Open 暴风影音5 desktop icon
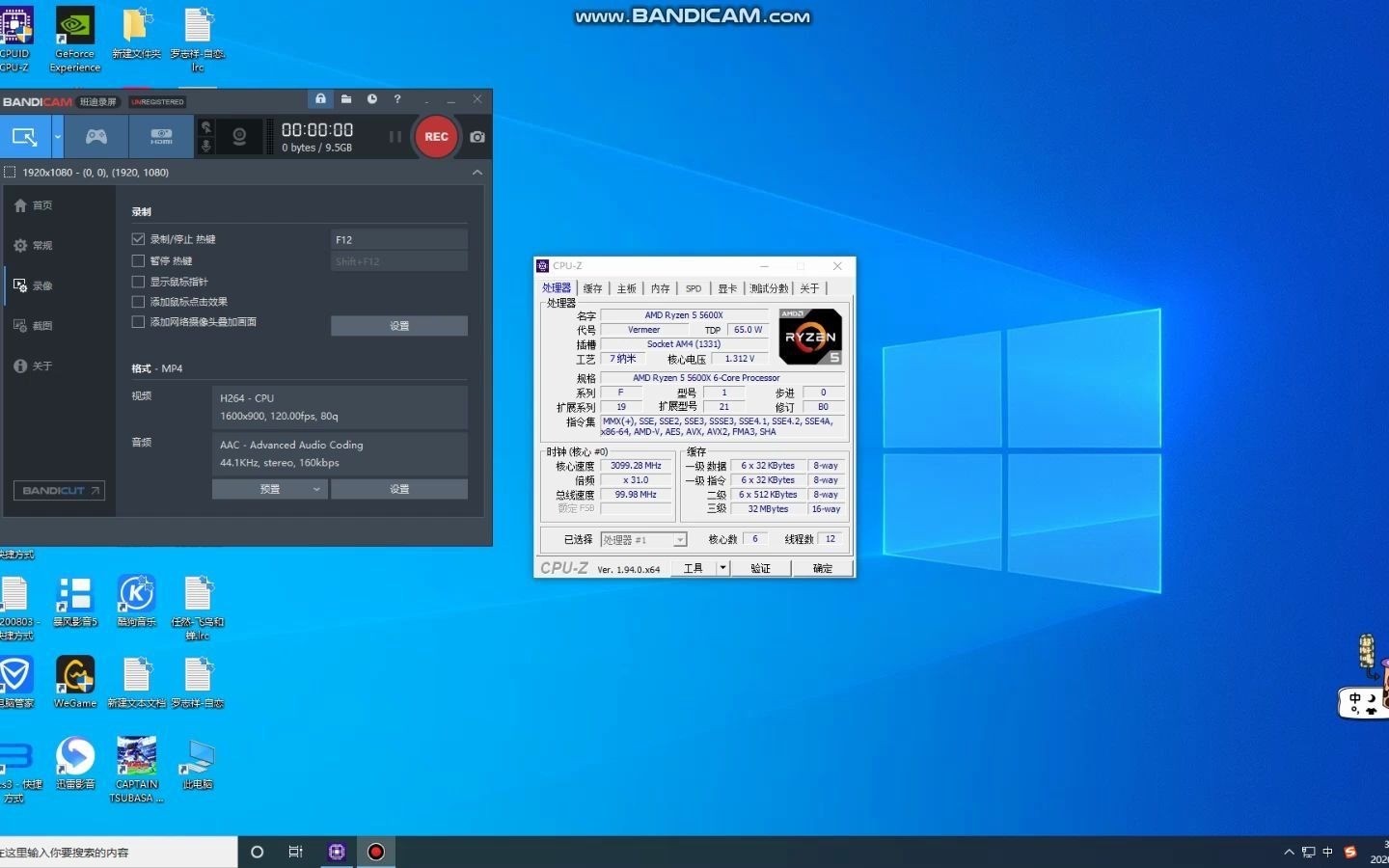The image size is (1389, 868). (75, 601)
